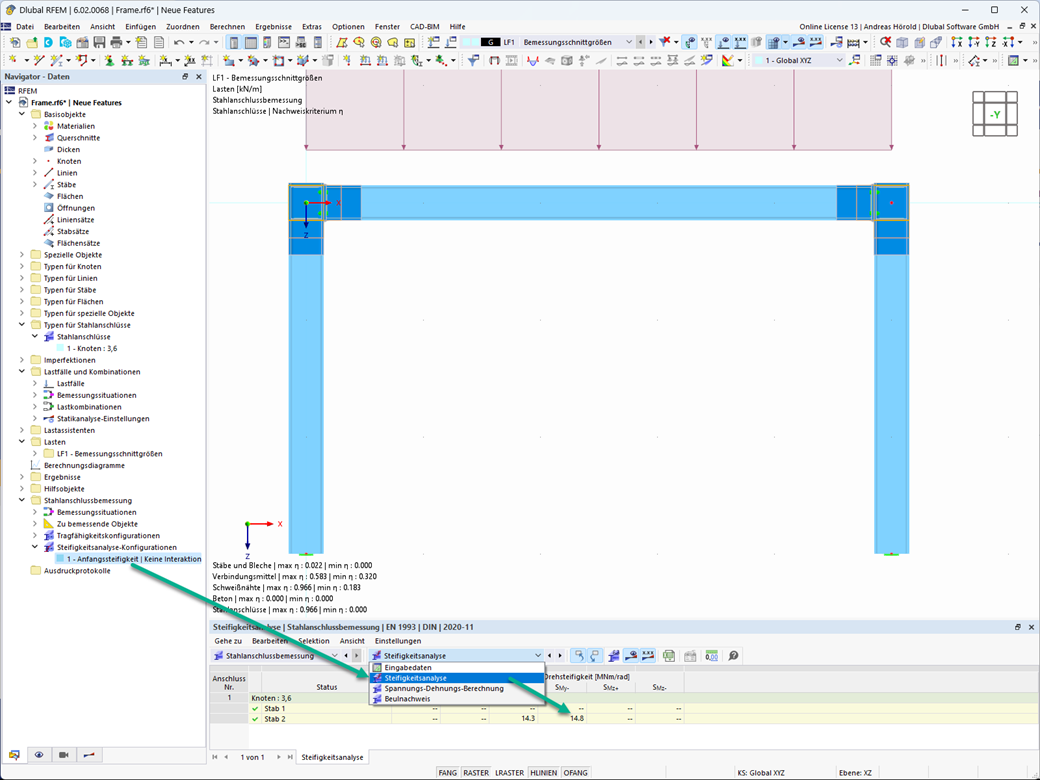The width and height of the screenshot is (1040, 780).
Task: Click the New model icon
Action: tap(15, 42)
